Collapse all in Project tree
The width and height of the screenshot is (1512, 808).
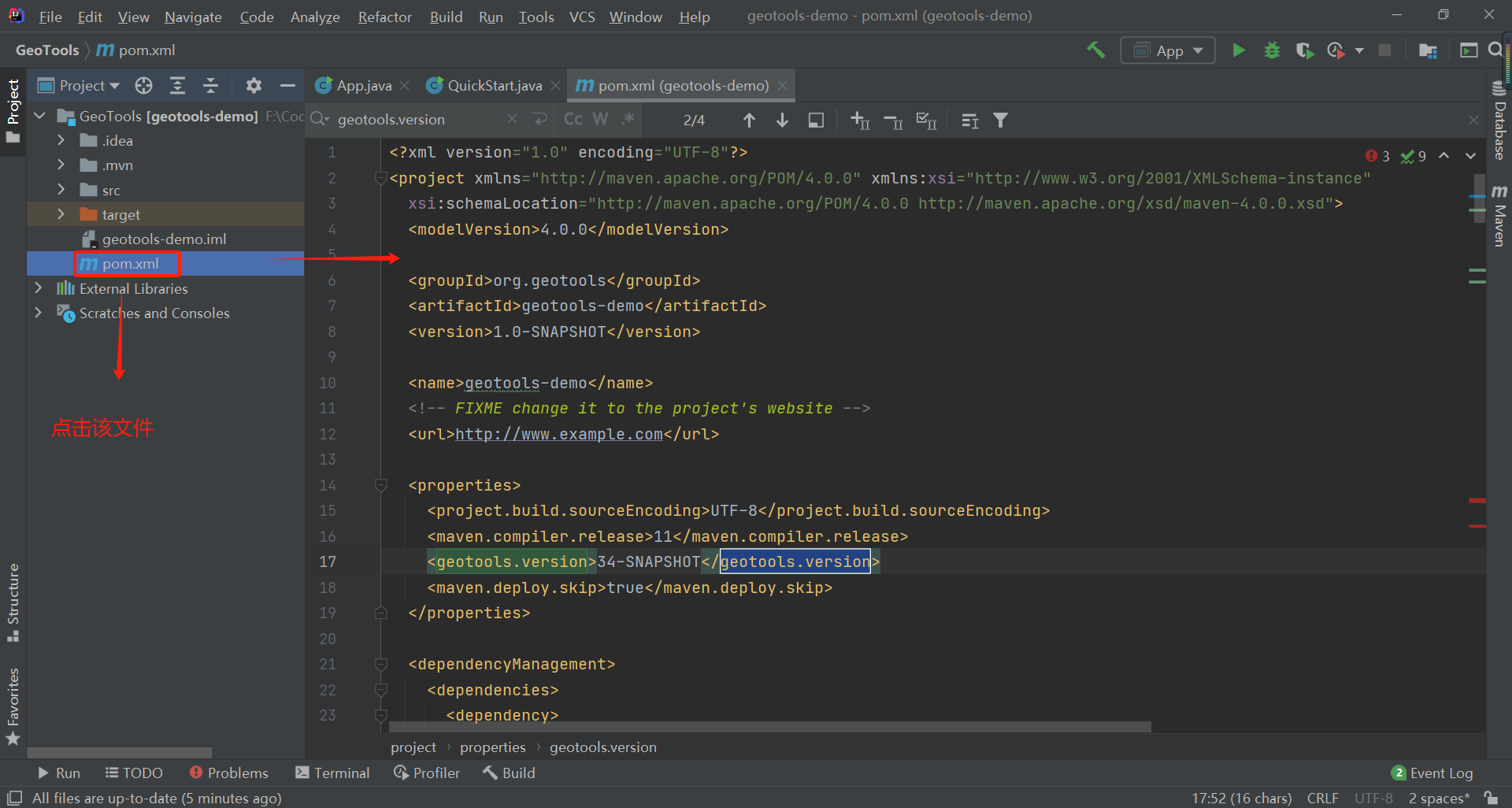pos(210,85)
